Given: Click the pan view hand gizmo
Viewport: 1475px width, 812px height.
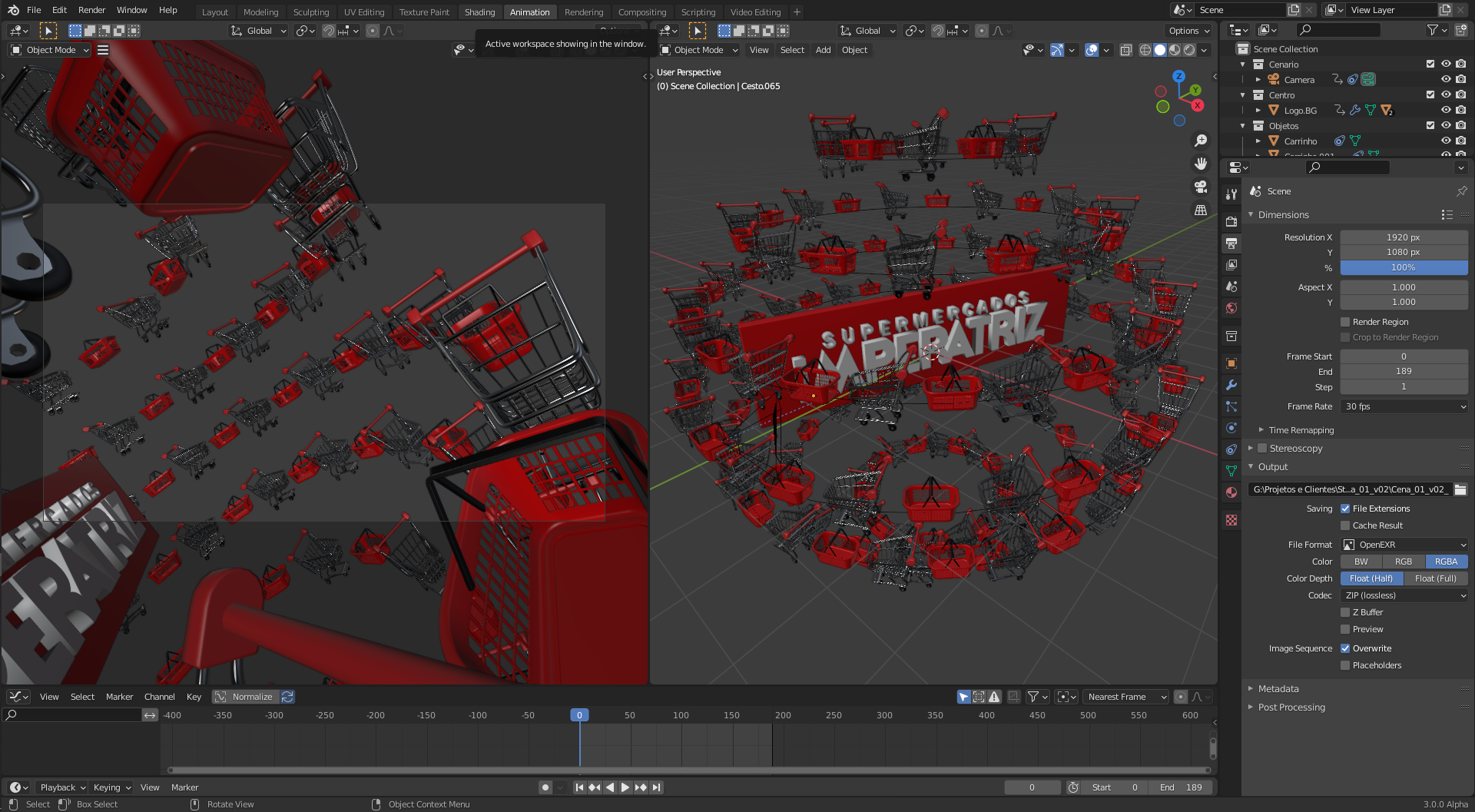Looking at the screenshot, I should 1200,164.
